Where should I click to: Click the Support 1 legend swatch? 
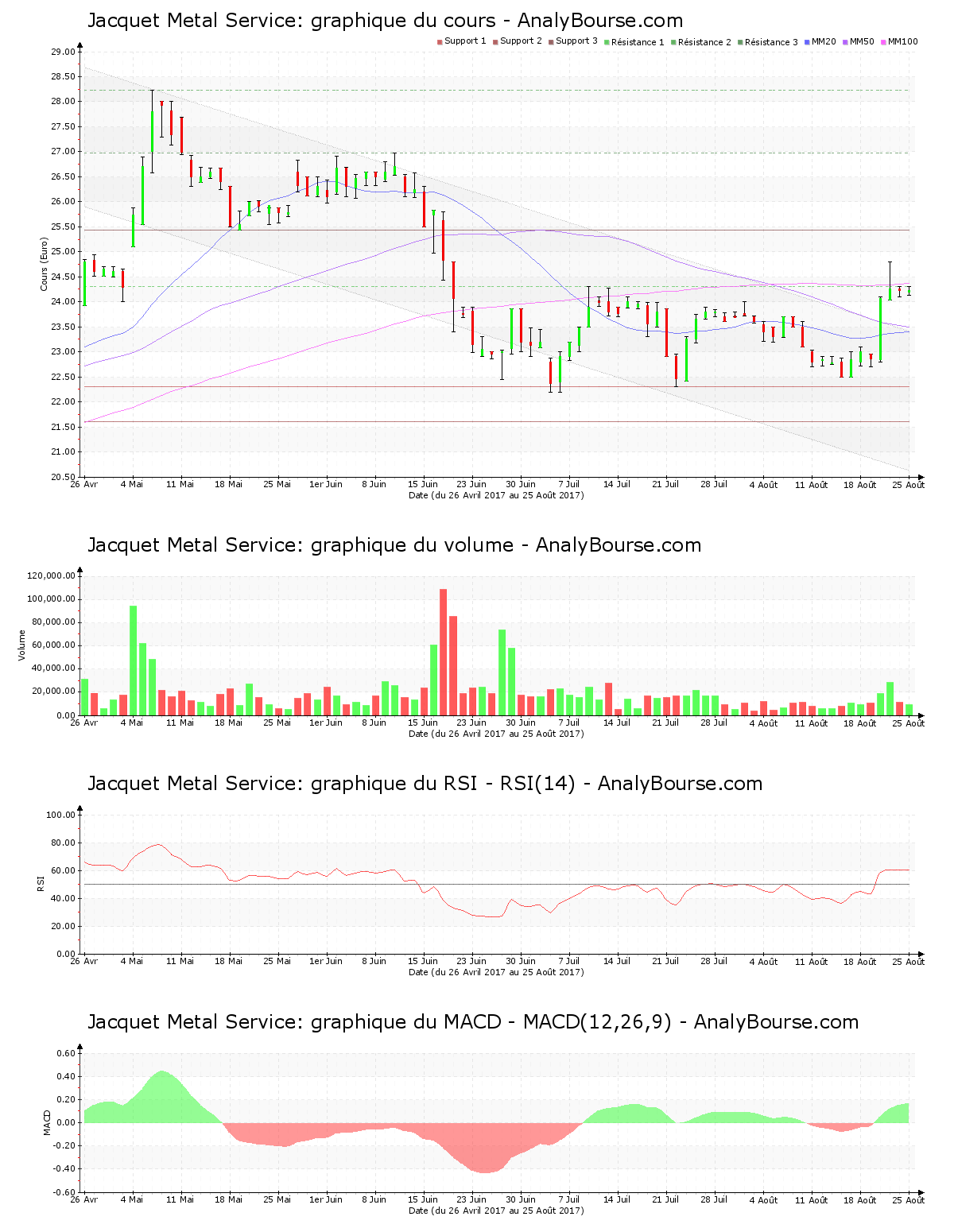(x=440, y=41)
